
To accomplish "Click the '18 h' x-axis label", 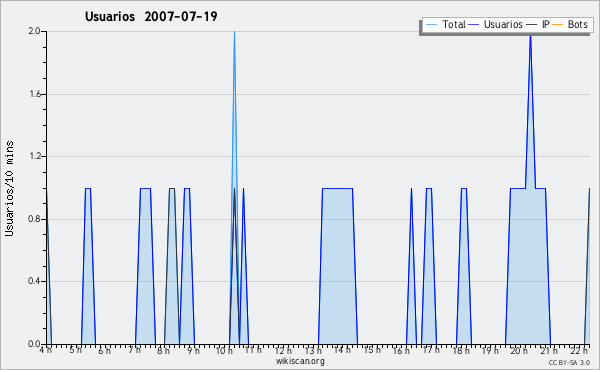I will point(461,350).
